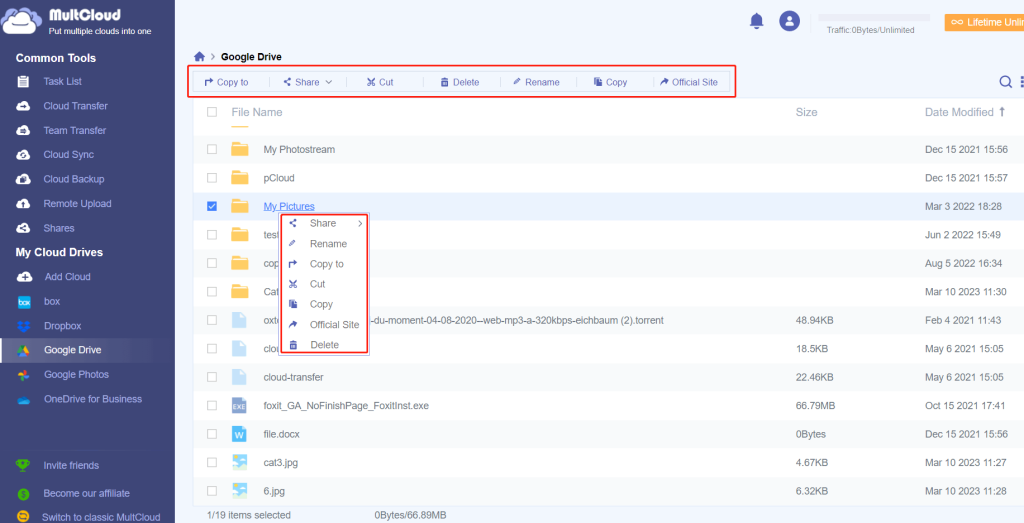The width and height of the screenshot is (1024, 523).
Task: Toggle the select-all checkbox in header
Action: [x=212, y=112]
